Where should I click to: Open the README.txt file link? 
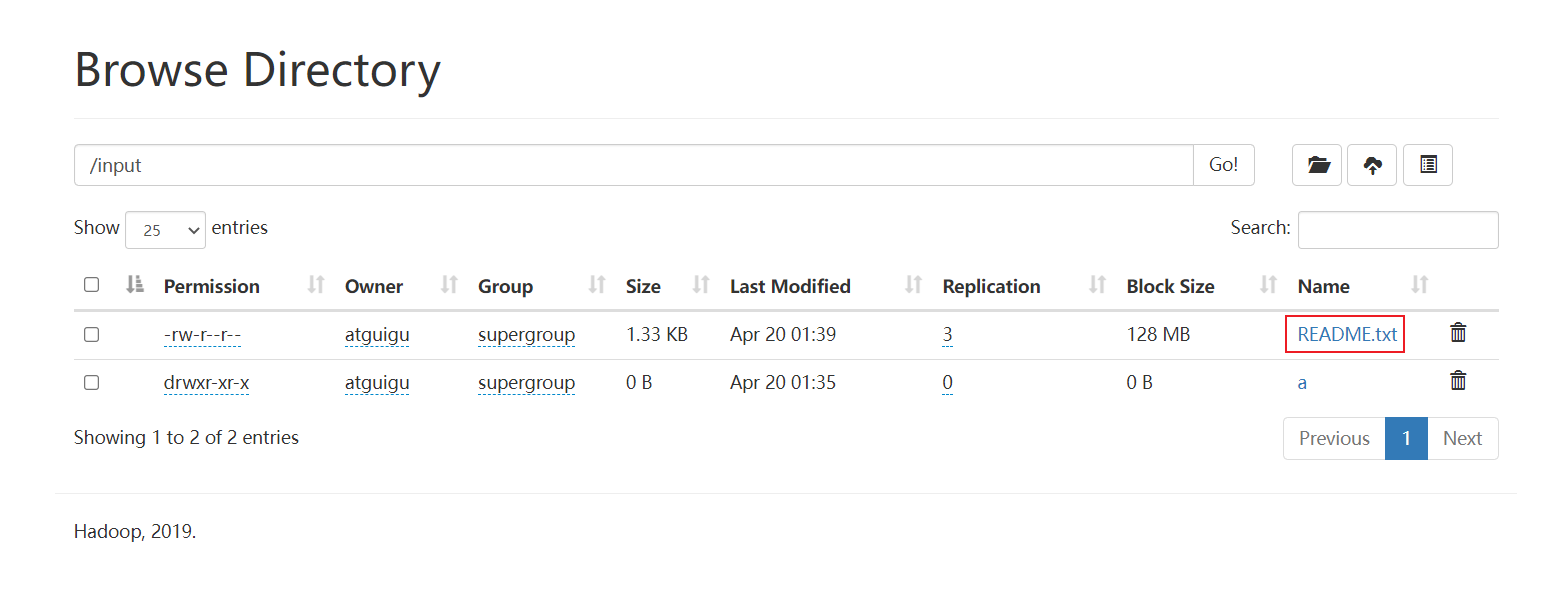point(1346,335)
